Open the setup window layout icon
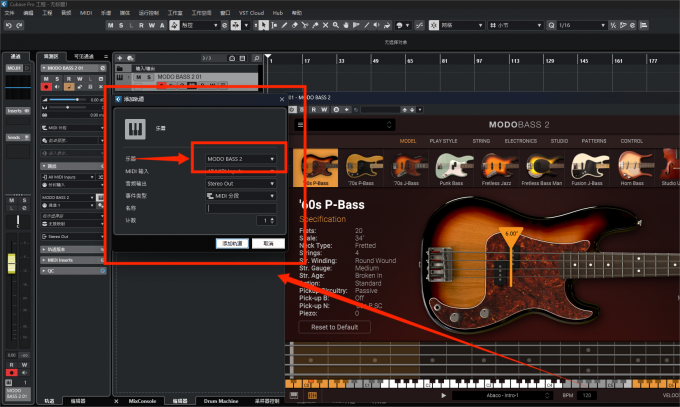The width and height of the screenshot is (680, 407). [x=644, y=26]
